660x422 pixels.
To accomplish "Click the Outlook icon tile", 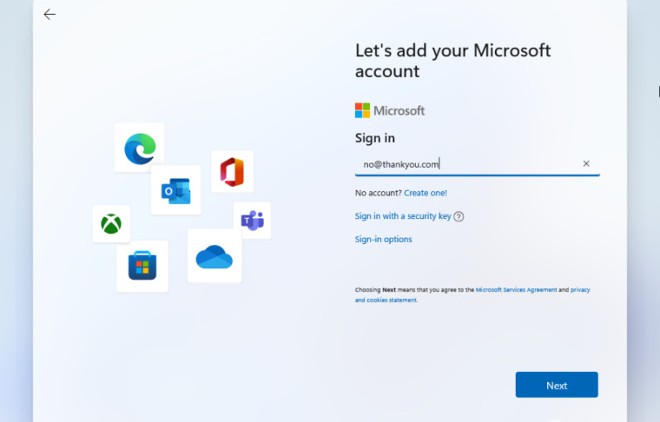I will (x=176, y=190).
